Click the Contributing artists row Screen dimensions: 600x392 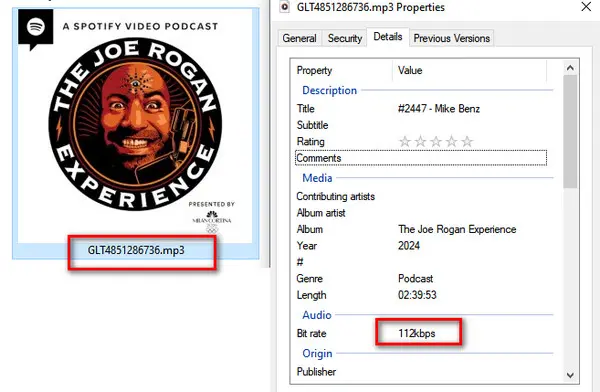click(421, 196)
